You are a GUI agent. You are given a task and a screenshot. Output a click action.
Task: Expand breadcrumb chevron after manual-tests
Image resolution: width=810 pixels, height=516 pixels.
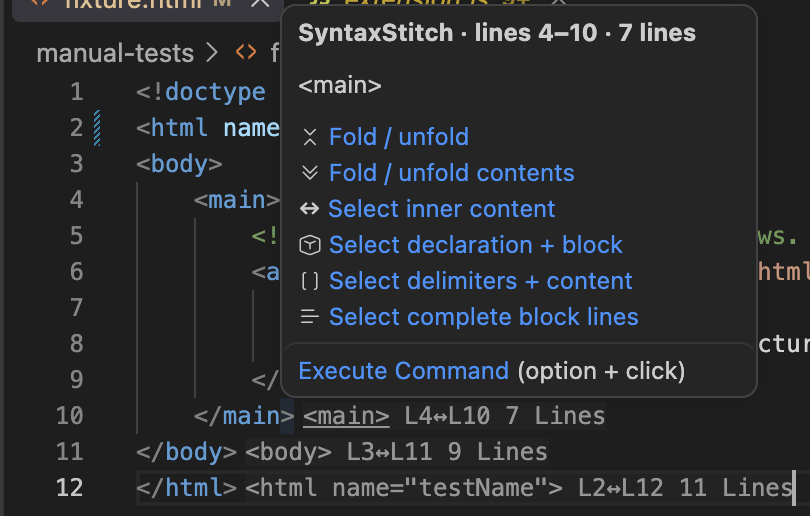point(212,53)
